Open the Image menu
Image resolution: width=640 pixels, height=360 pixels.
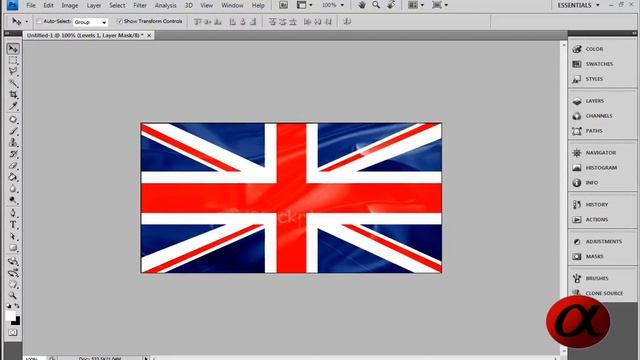click(70, 5)
